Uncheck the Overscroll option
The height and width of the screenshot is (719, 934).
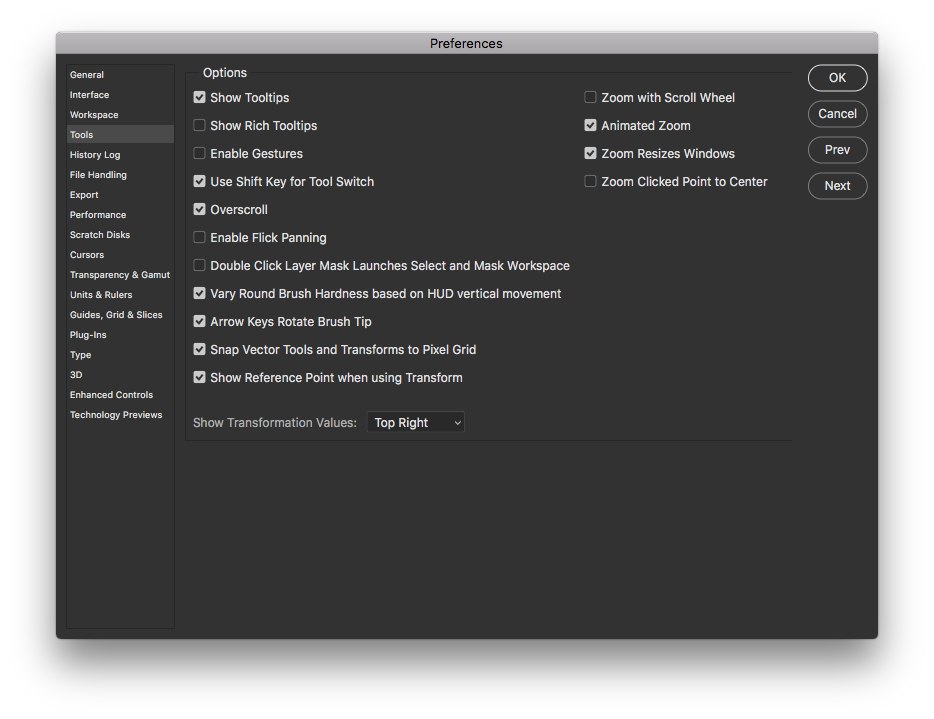200,210
